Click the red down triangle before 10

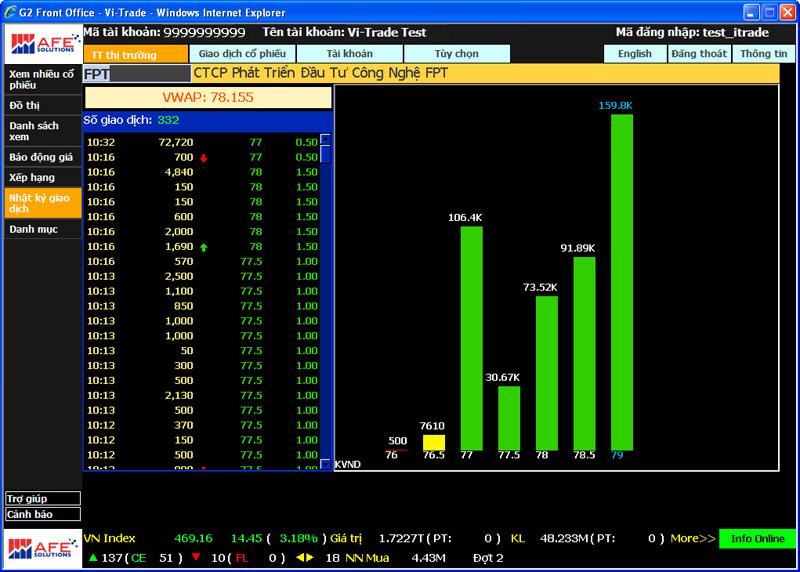coord(195,557)
